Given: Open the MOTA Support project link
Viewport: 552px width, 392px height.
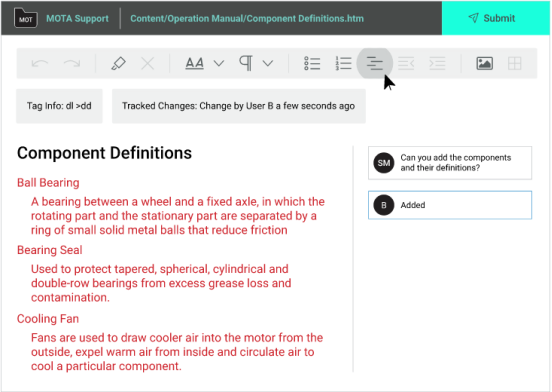Looking at the screenshot, I should click(77, 18).
